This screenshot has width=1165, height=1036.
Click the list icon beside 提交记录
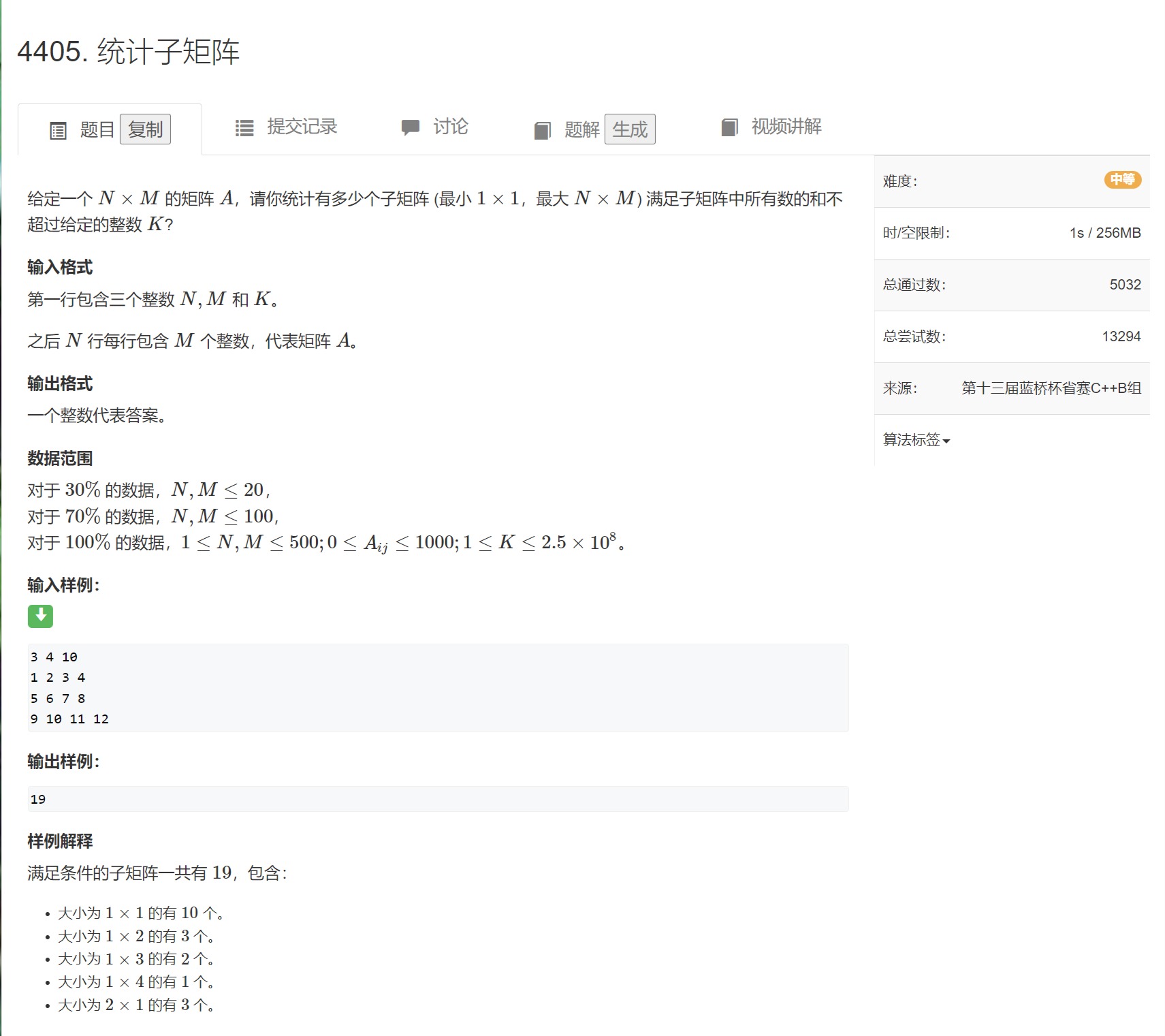[x=244, y=127]
